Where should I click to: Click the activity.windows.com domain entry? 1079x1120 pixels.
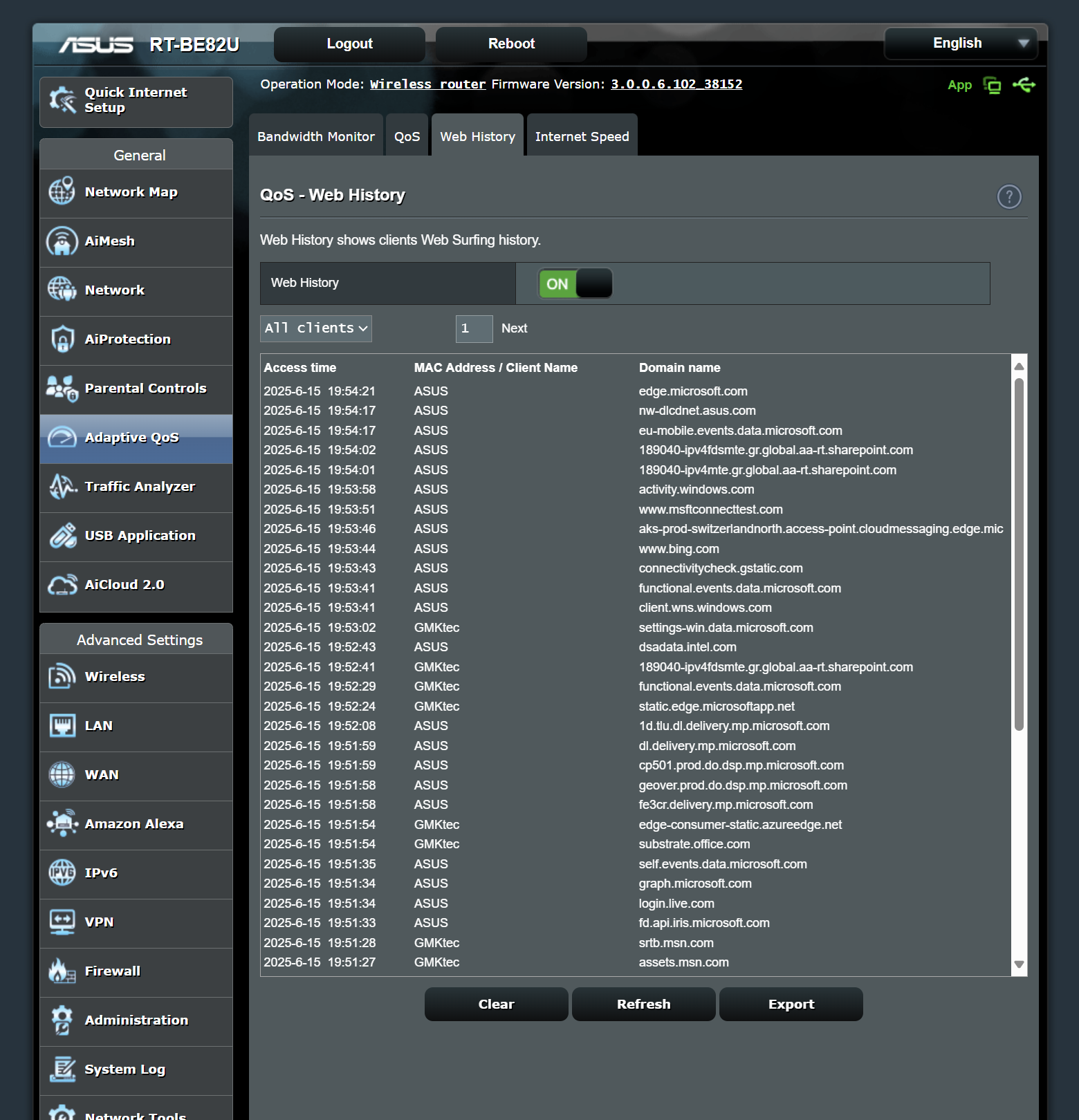697,489
